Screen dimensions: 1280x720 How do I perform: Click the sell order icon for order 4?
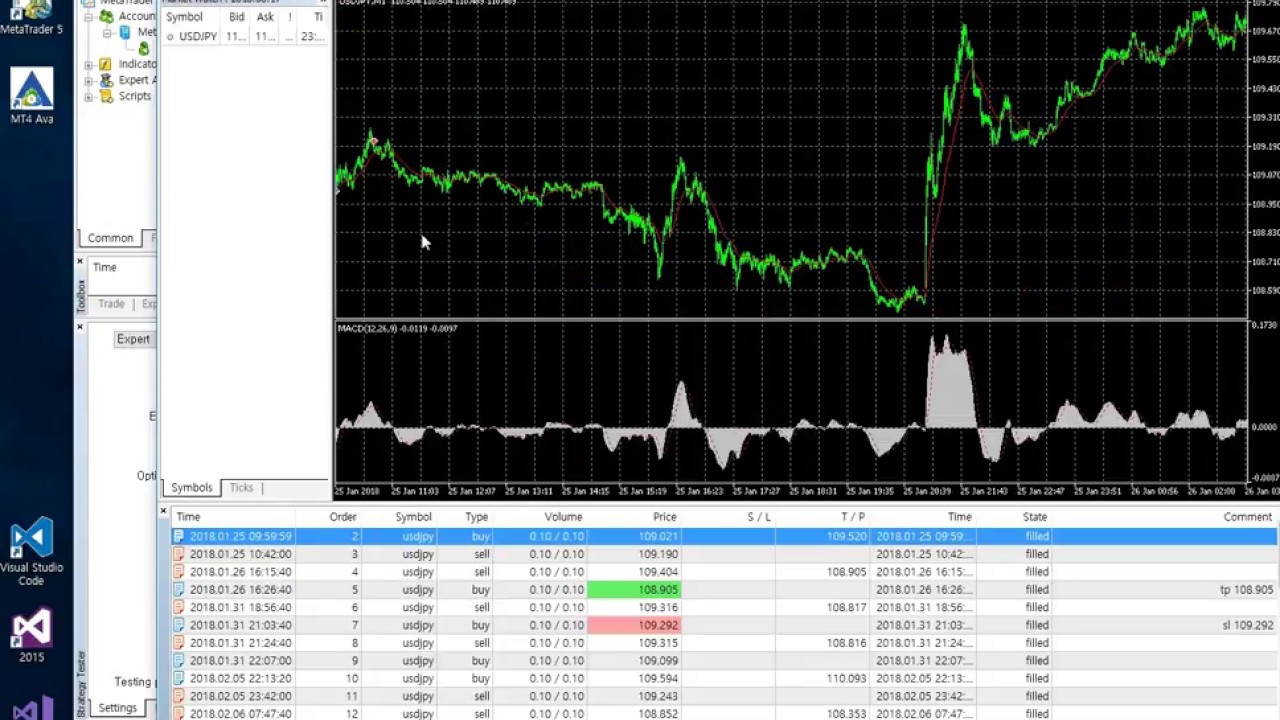tap(179, 572)
